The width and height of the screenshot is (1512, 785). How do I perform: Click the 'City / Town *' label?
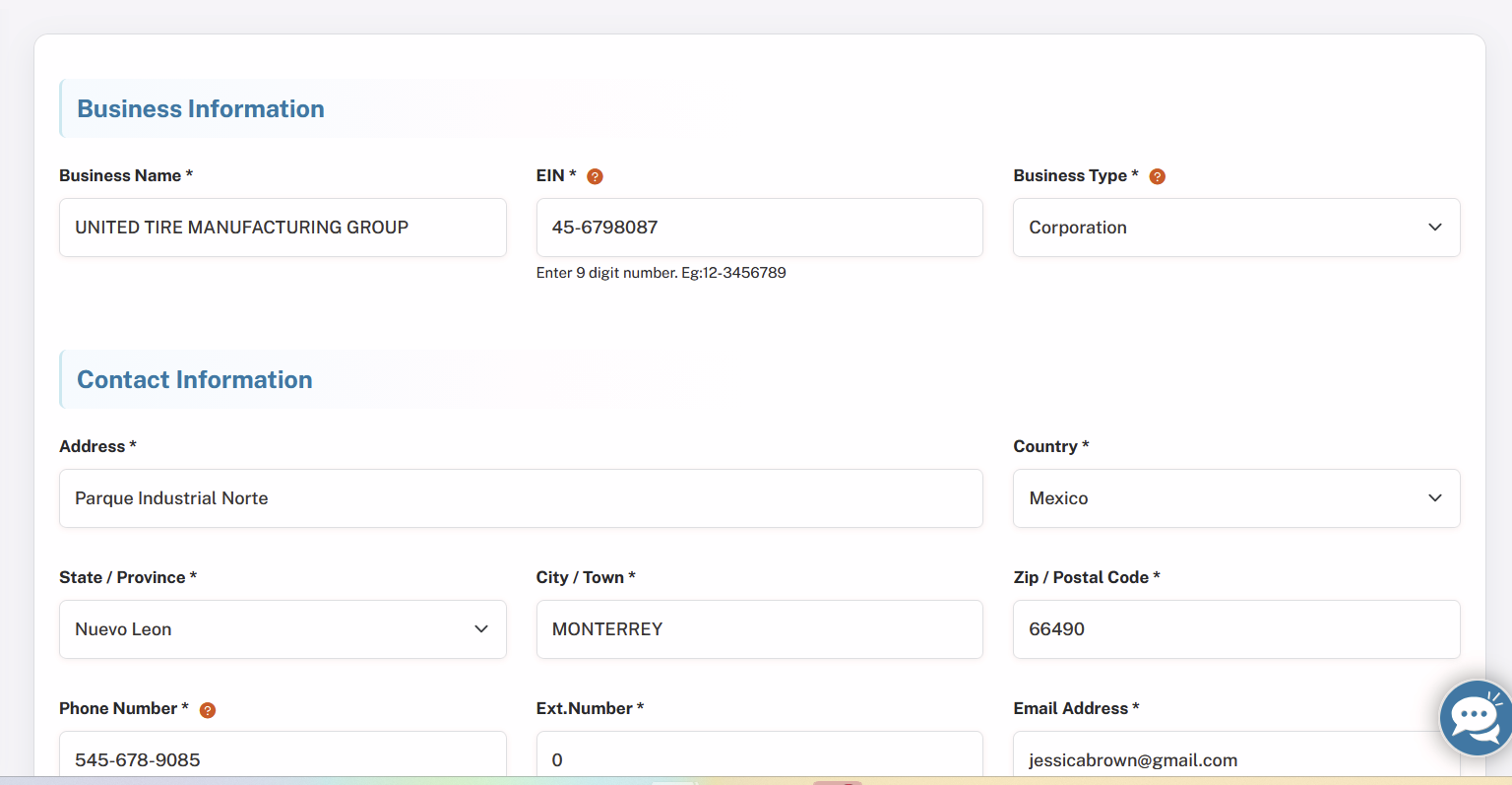pos(586,577)
